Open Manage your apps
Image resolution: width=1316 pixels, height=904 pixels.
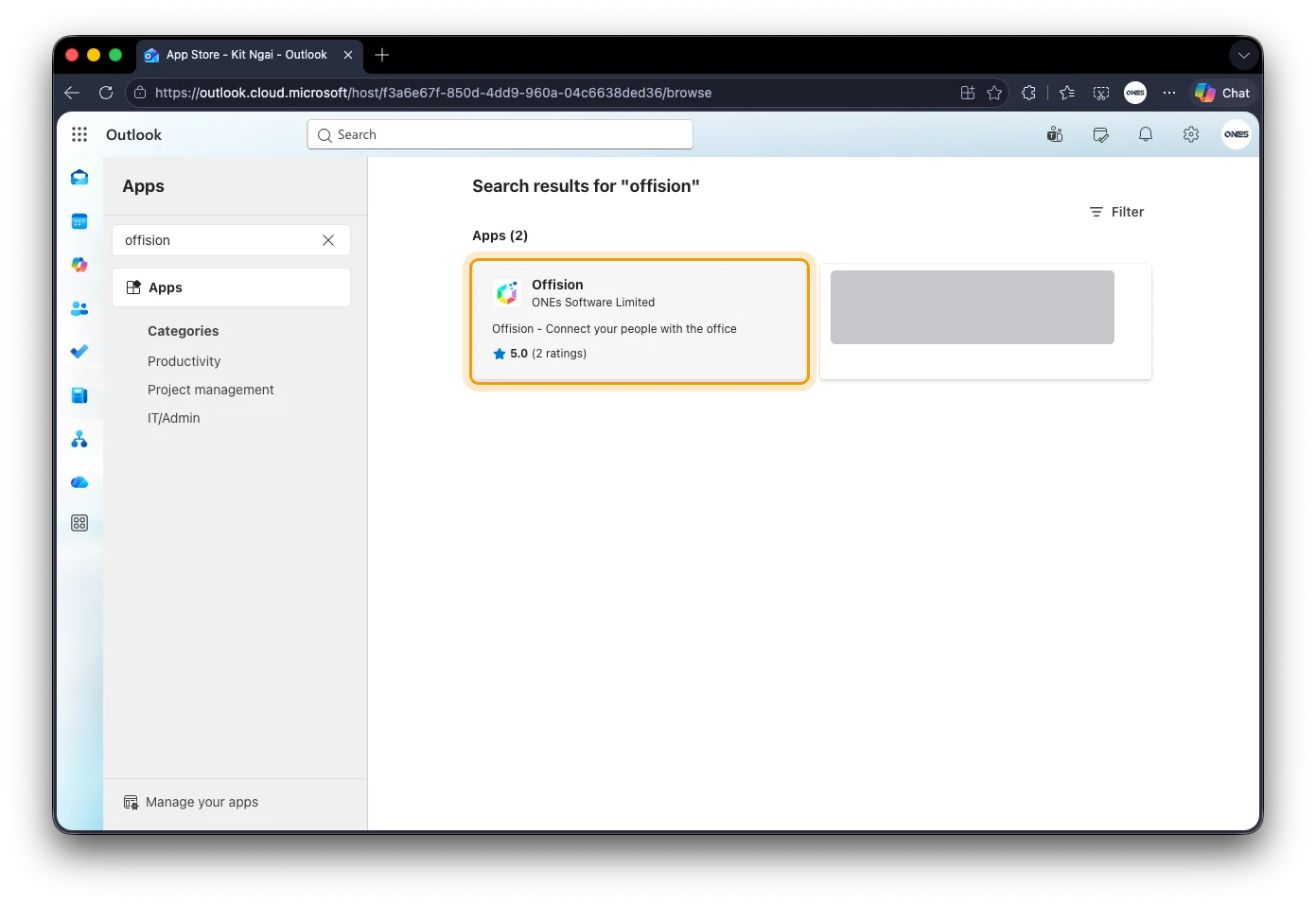(x=191, y=802)
